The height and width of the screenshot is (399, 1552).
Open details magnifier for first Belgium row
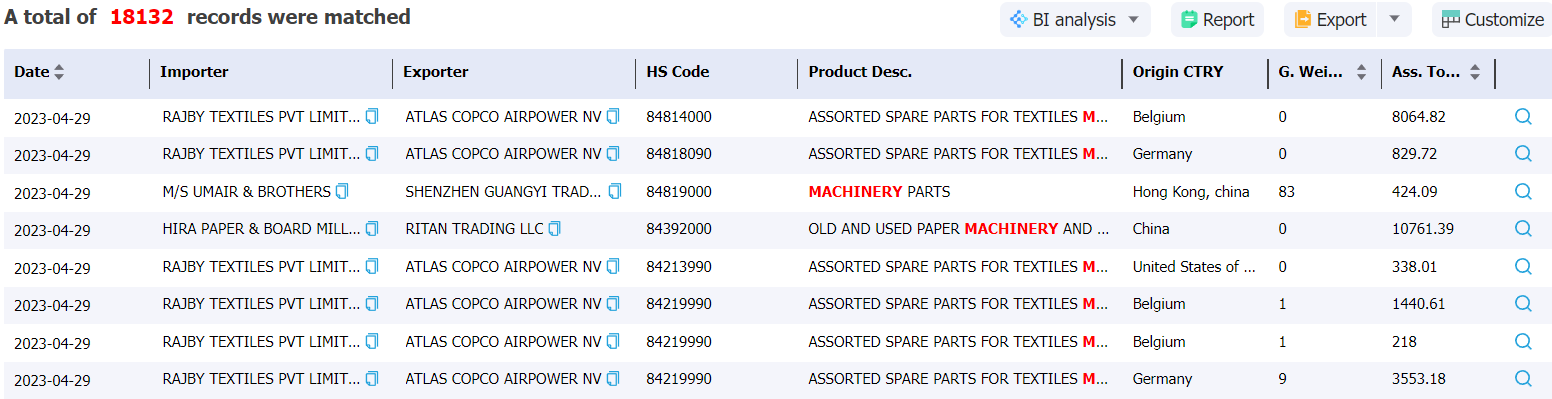tap(1523, 116)
